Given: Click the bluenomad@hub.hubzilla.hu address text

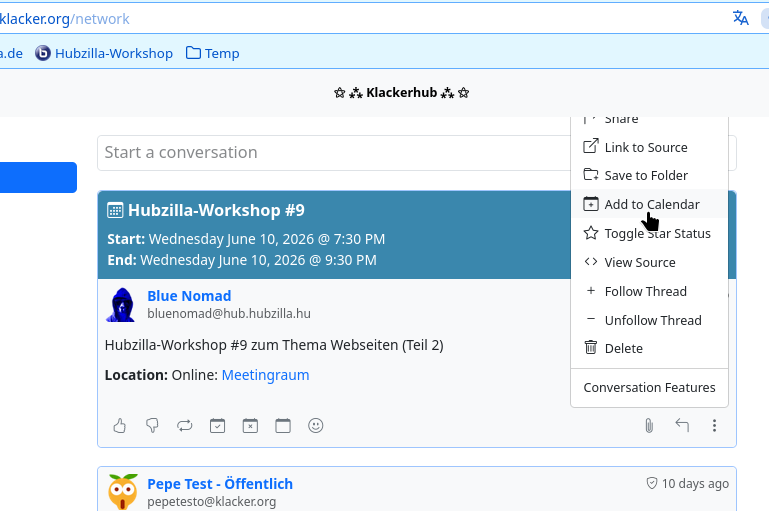Looking at the screenshot, I should [x=229, y=313].
